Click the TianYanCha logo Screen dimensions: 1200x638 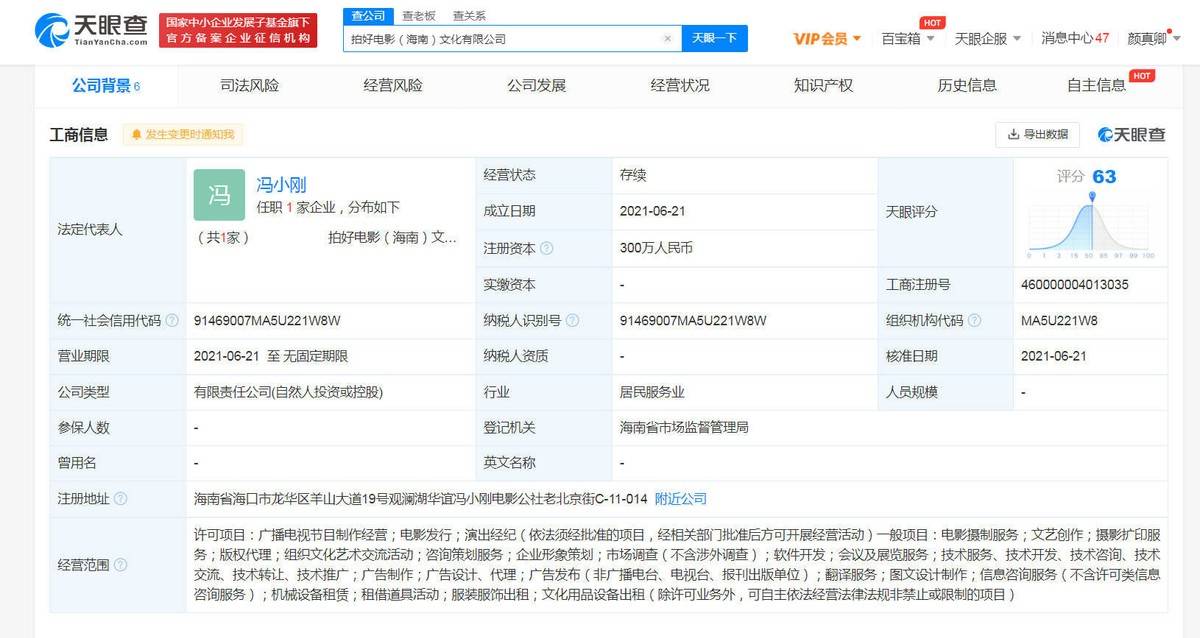coord(92,30)
